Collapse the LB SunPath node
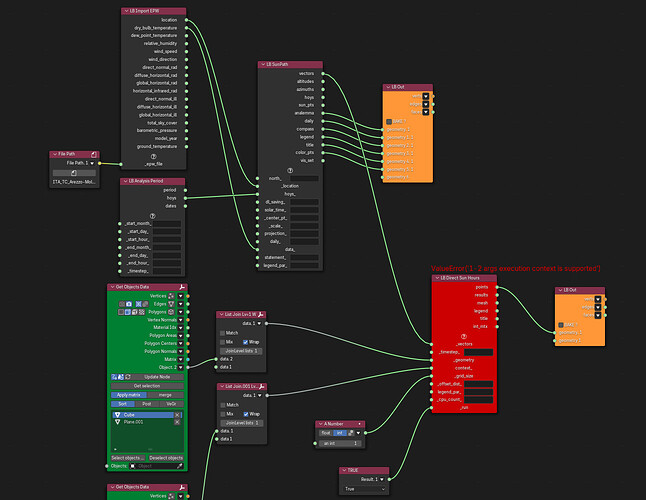Screen dimensions: 646x500 coord(262,64)
